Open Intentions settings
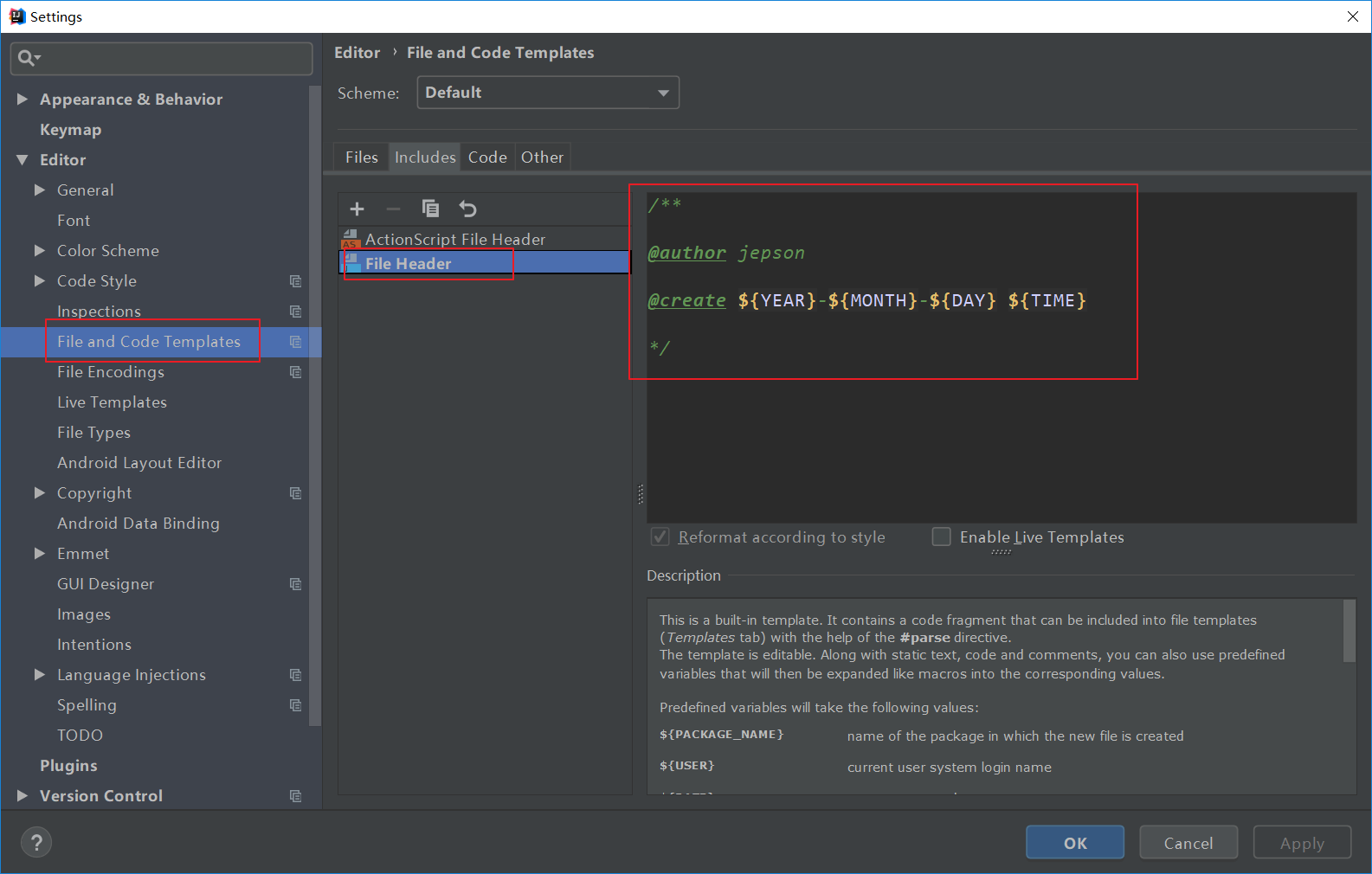 click(x=94, y=645)
